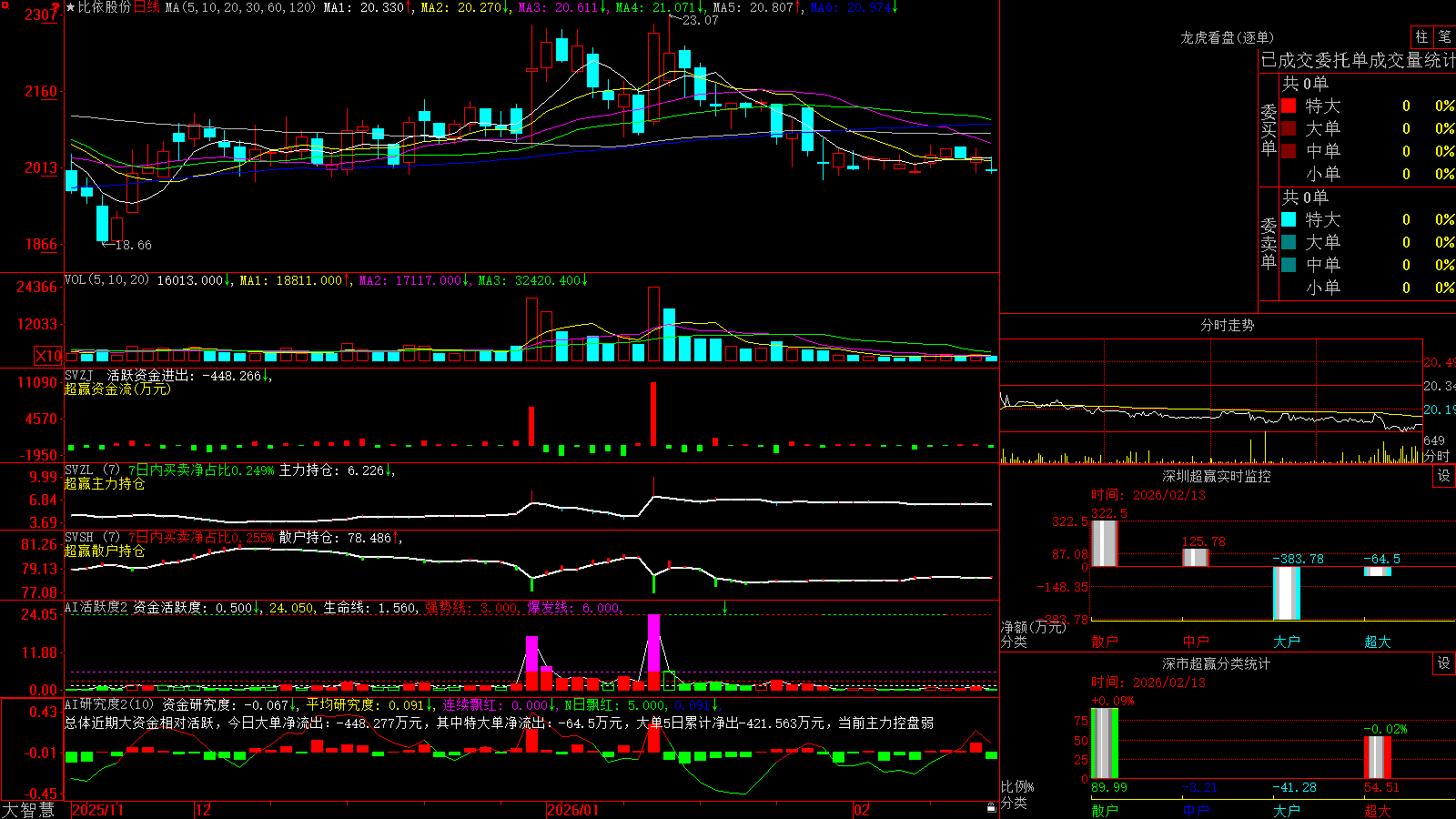Open the SVZJ indicator label
Viewport: 1456px width, 819px height.
click(x=79, y=375)
